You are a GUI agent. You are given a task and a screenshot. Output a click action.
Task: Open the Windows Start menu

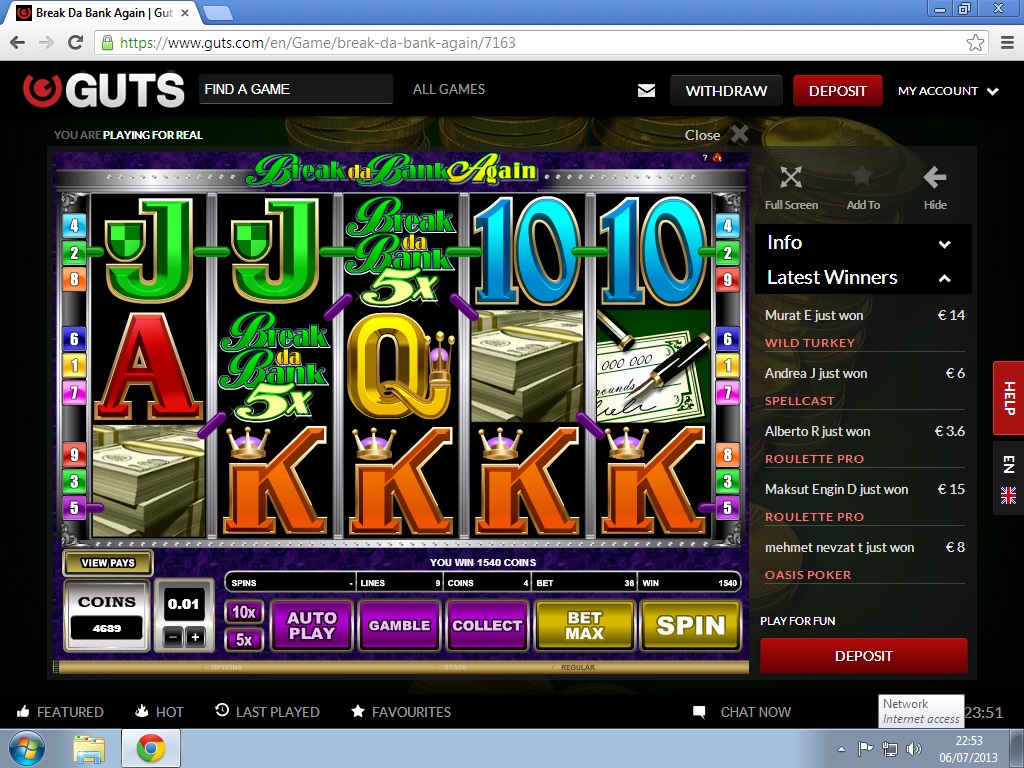tap(27, 748)
